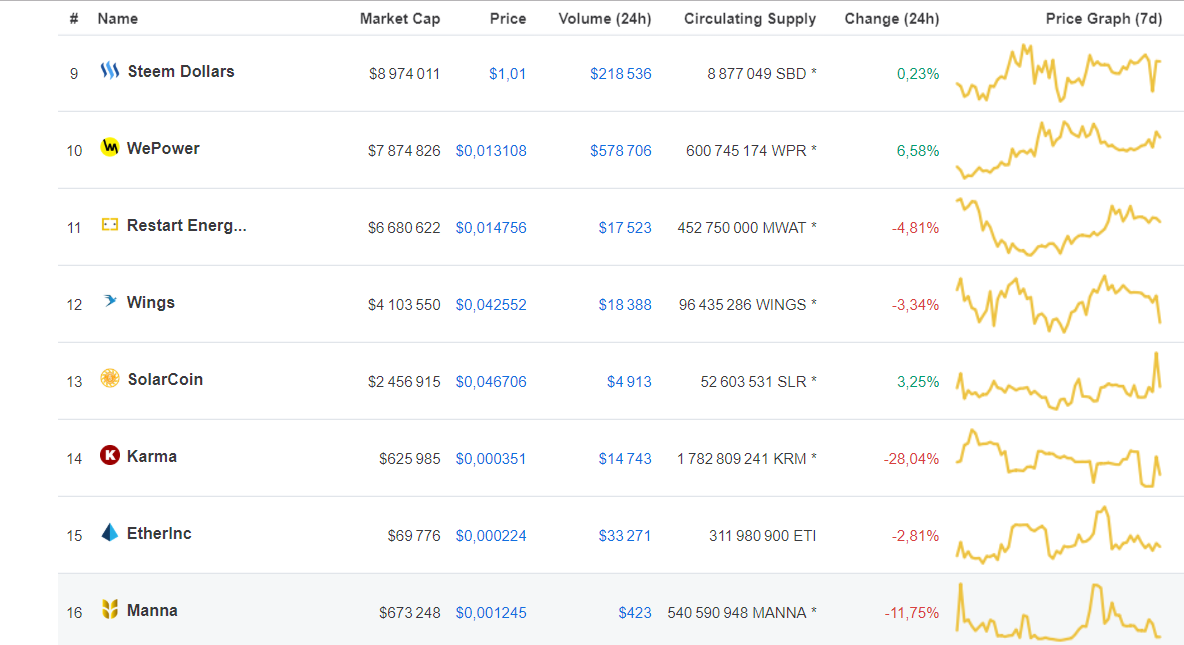Click the -11,75% change for Manna
The image size is (1184, 645).
pyautogui.click(x=911, y=613)
